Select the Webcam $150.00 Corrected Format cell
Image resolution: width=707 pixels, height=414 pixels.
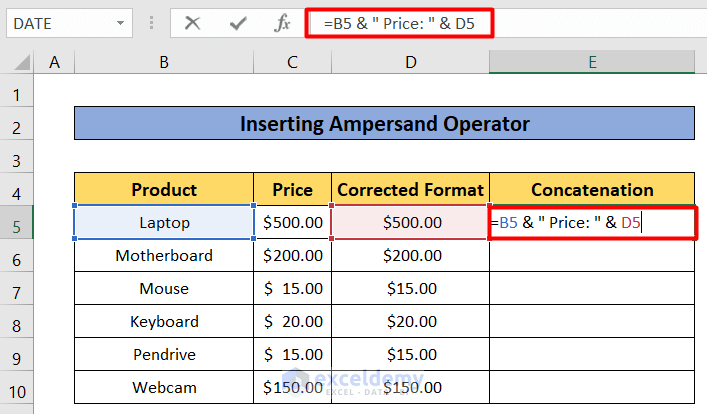click(x=410, y=387)
